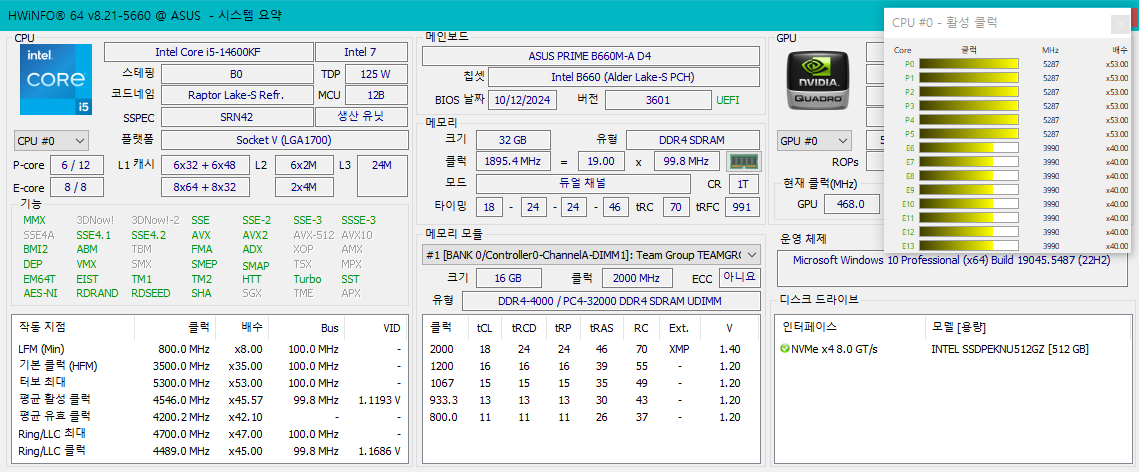Click the 듀얼 채널 mode field
The width and height of the screenshot is (1139, 472).
coord(585,184)
